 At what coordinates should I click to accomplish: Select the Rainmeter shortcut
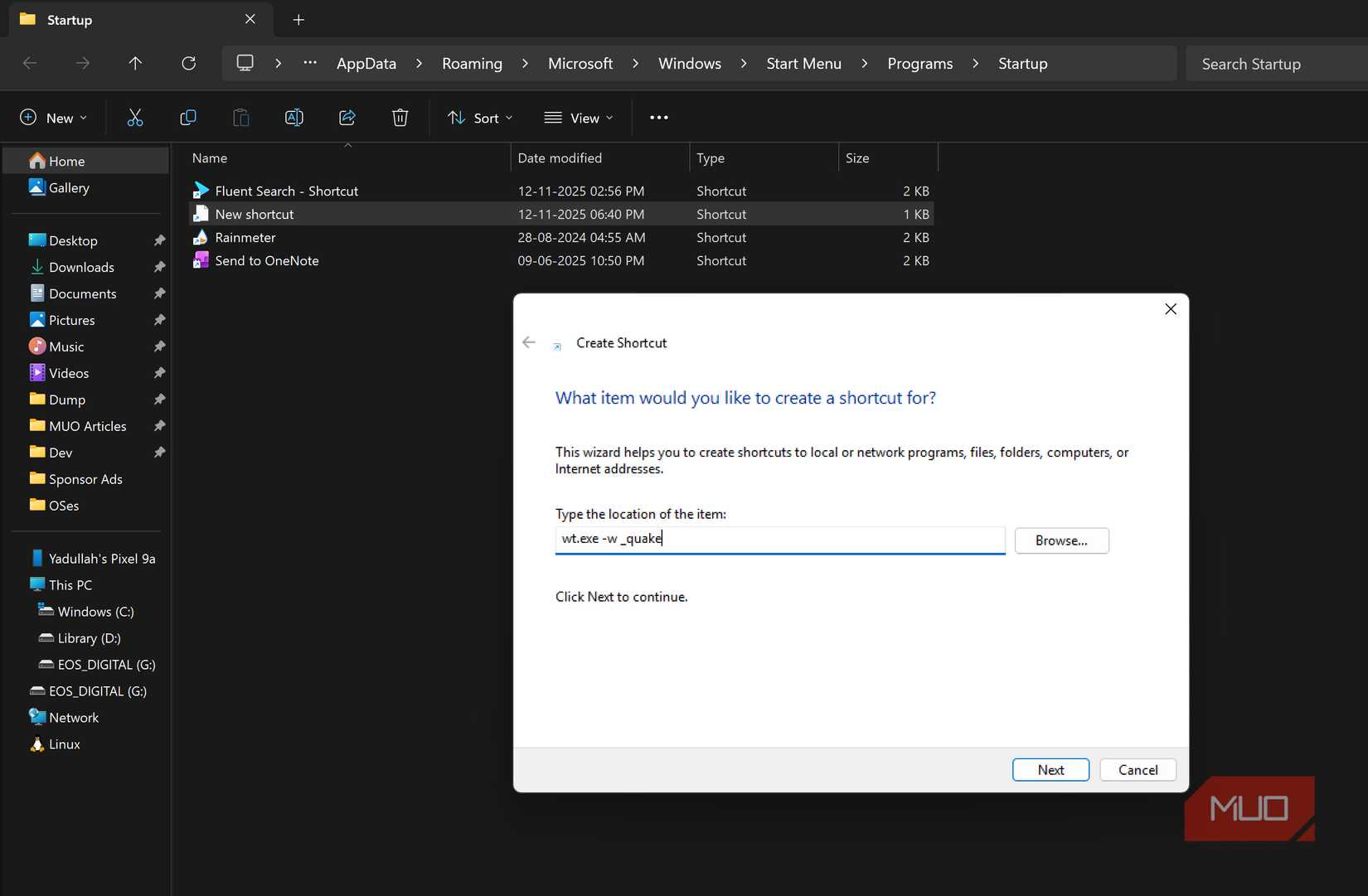coord(245,237)
